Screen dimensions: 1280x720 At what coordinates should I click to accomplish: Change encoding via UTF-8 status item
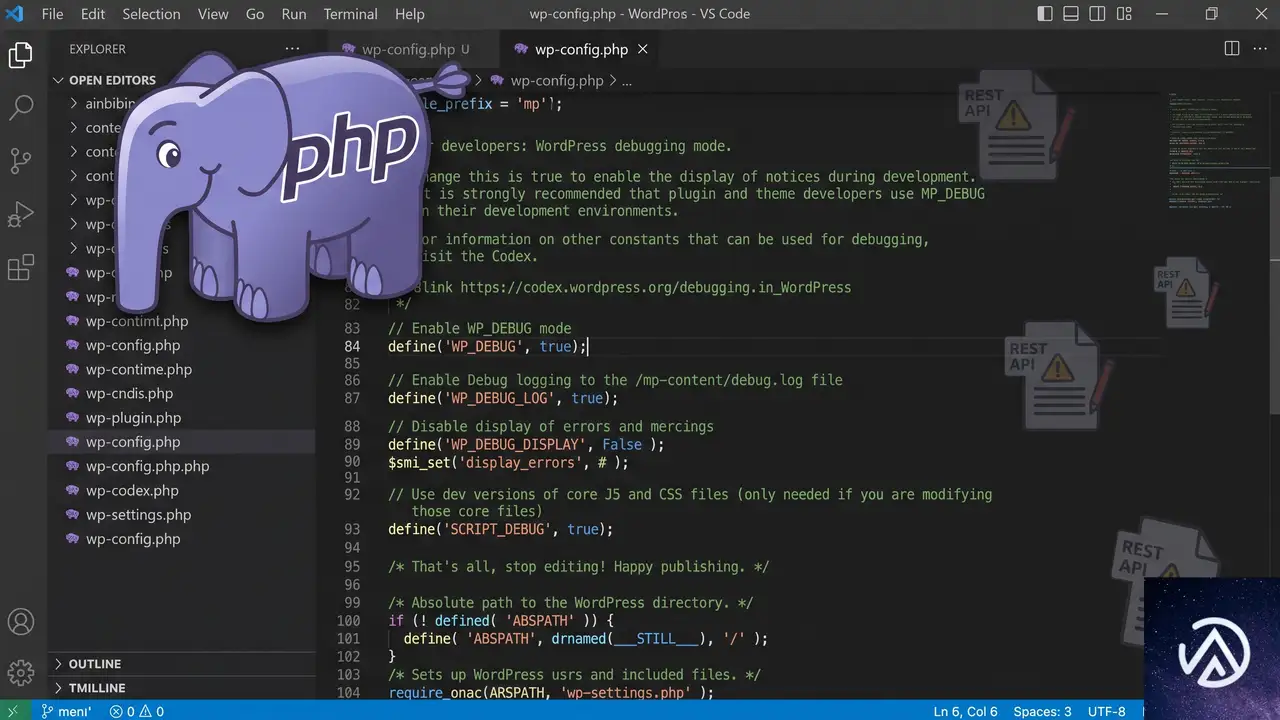(x=1107, y=711)
